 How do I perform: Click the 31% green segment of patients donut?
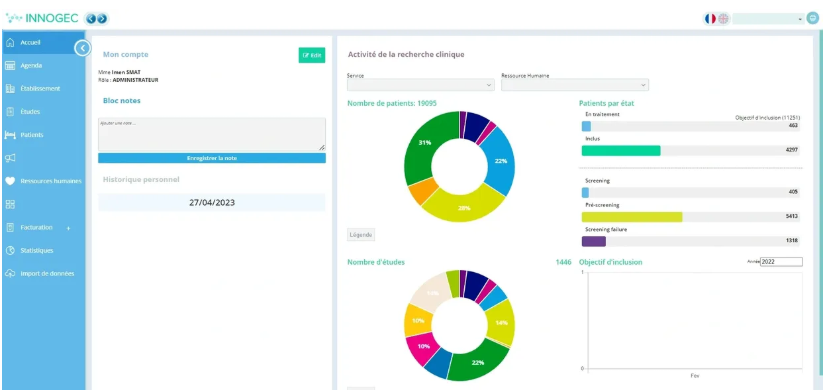(x=425, y=143)
